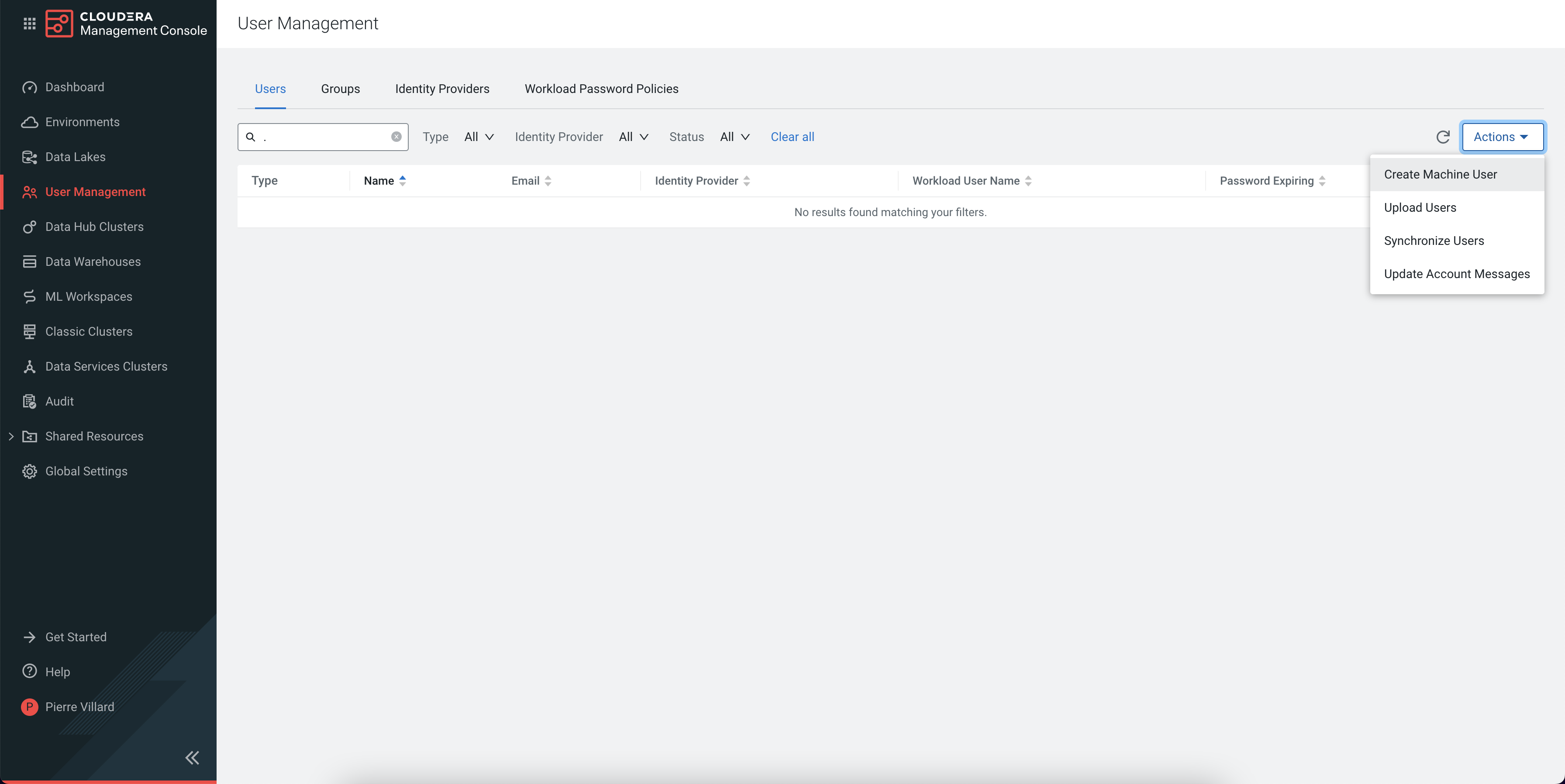Click inside the user search field
Image resolution: width=1565 pixels, height=784 pixels.
[x=325, y=137]
